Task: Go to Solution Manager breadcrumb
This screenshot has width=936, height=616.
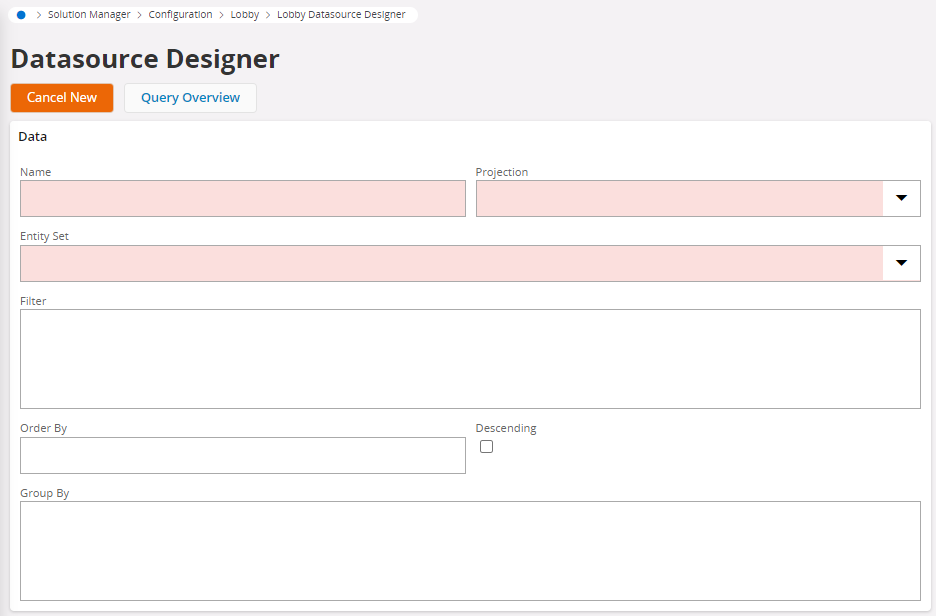Action: coord(89,14)
